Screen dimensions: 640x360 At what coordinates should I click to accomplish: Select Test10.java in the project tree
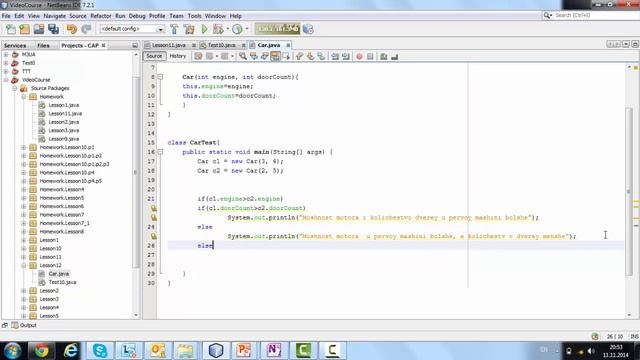(62, 282)
